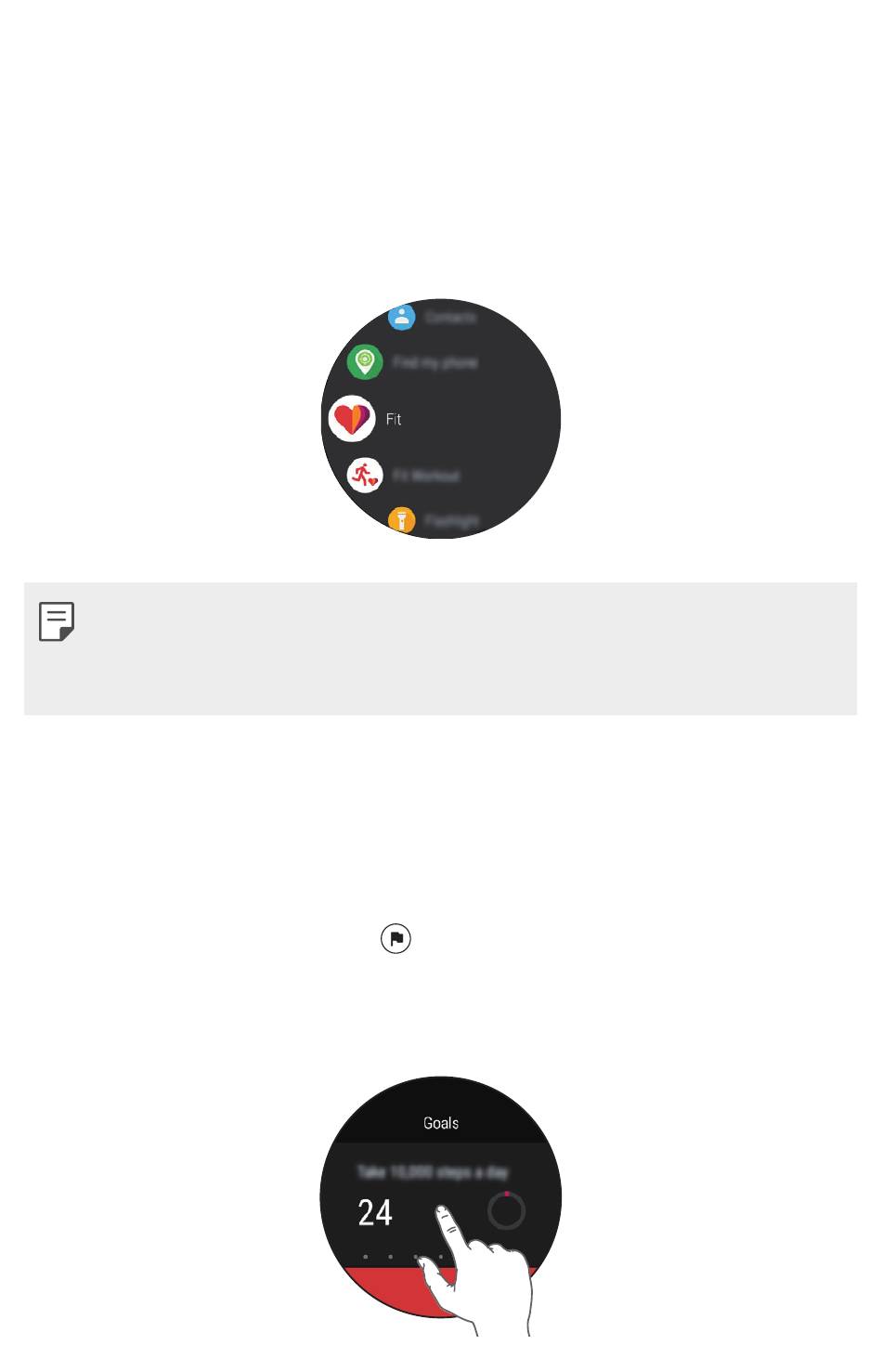The height and width of the screenshot is (1372, 882).
Task: Tap the orange Flashlight icon
Action: click(401, 519)
